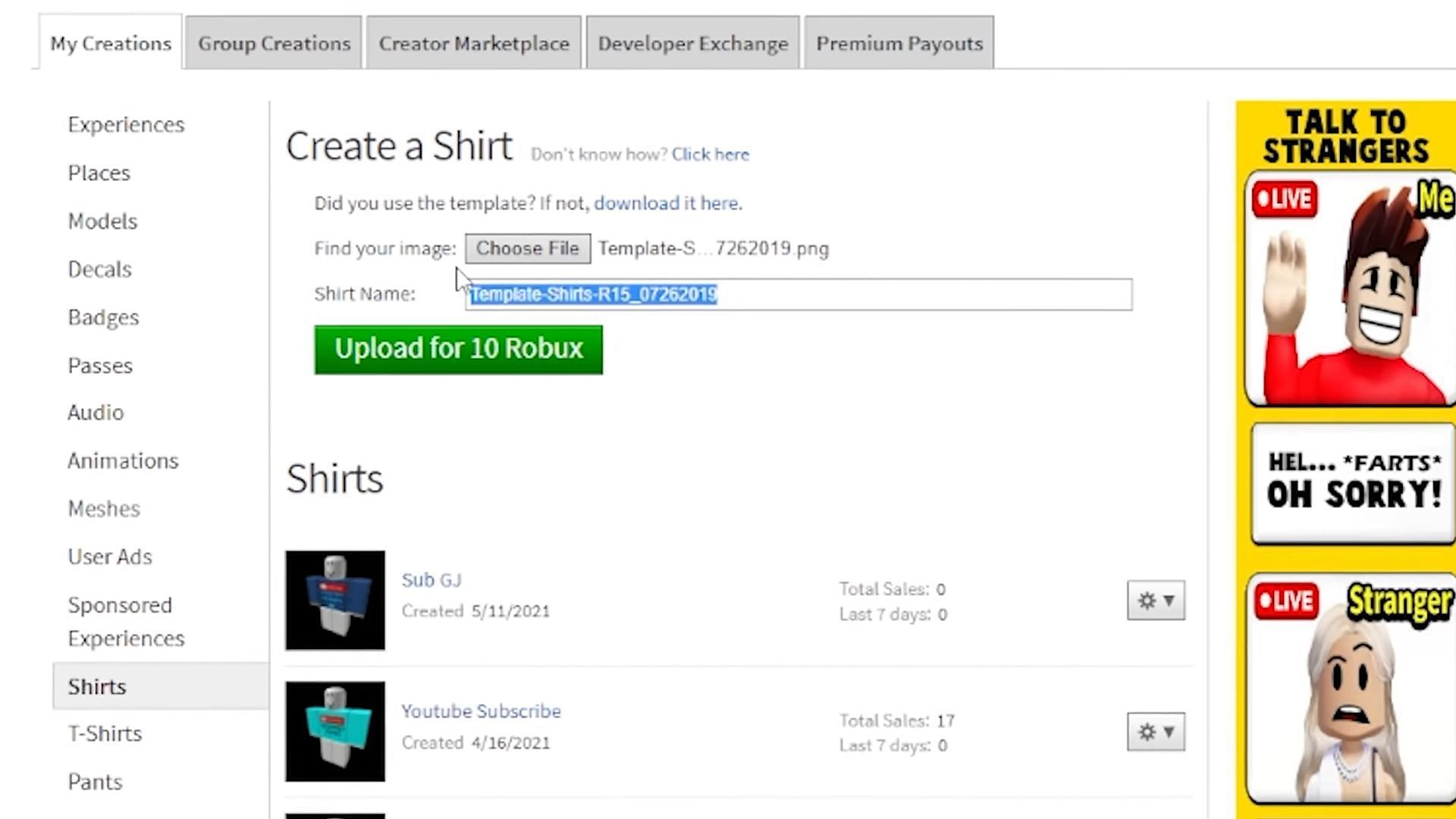This screenshot has height=819, width=1456.
Task: Open the Developer Exchange tab
Action: (693, 44)
